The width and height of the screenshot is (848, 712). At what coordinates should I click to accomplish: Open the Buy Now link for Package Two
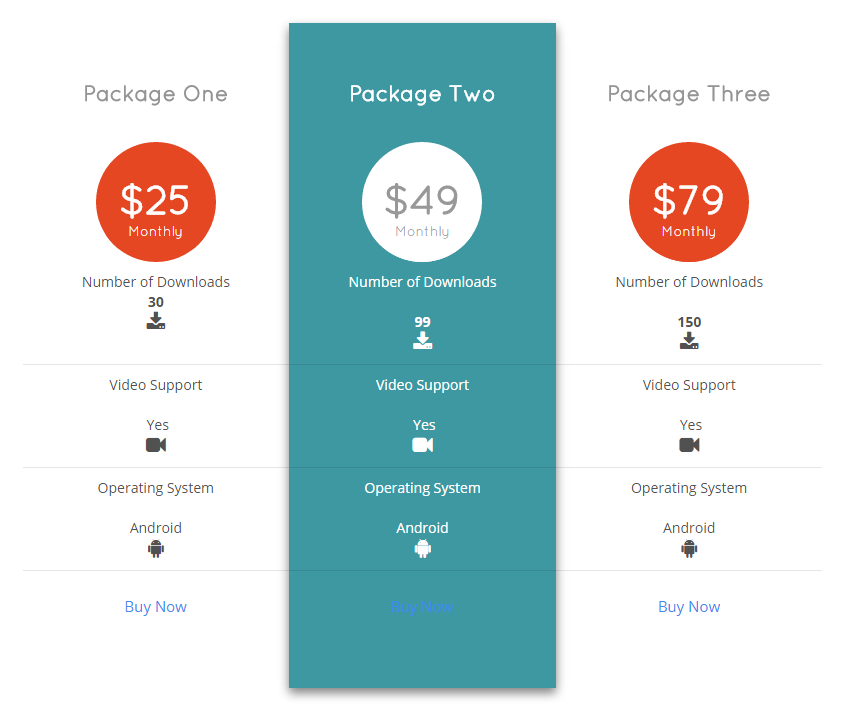tap(422, 607)
